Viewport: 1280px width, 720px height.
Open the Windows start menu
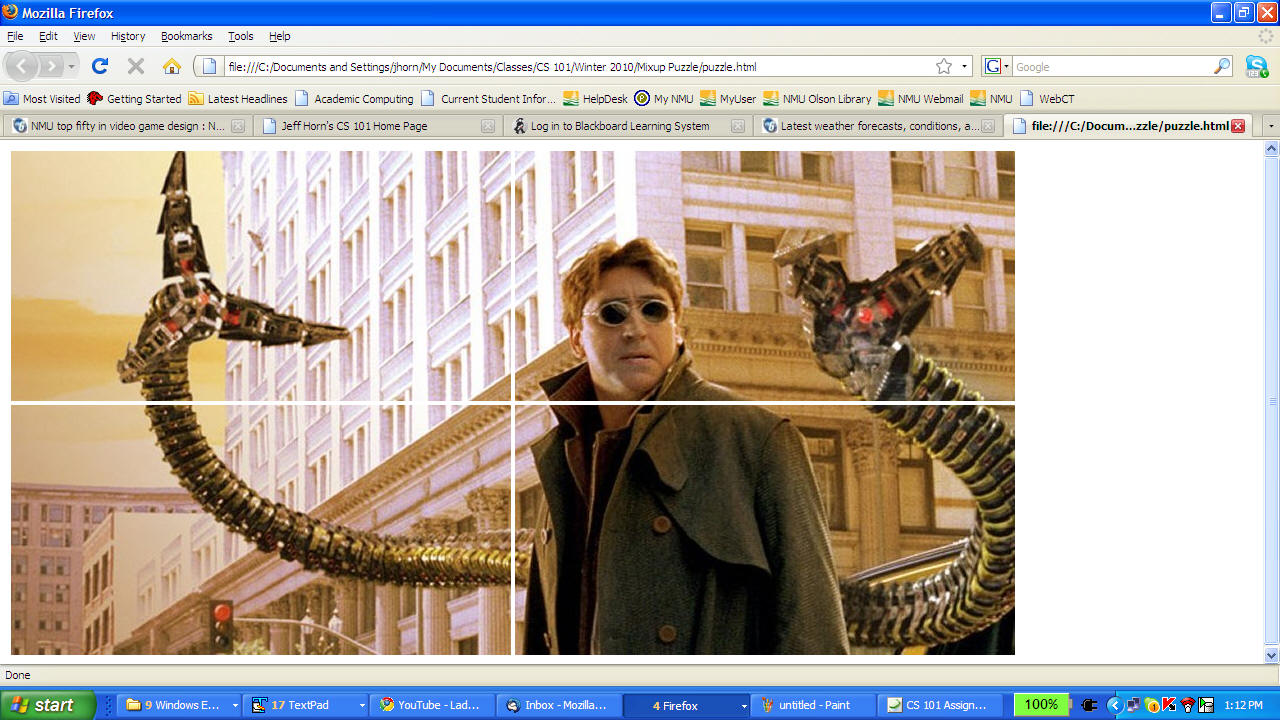click(48, 705)
